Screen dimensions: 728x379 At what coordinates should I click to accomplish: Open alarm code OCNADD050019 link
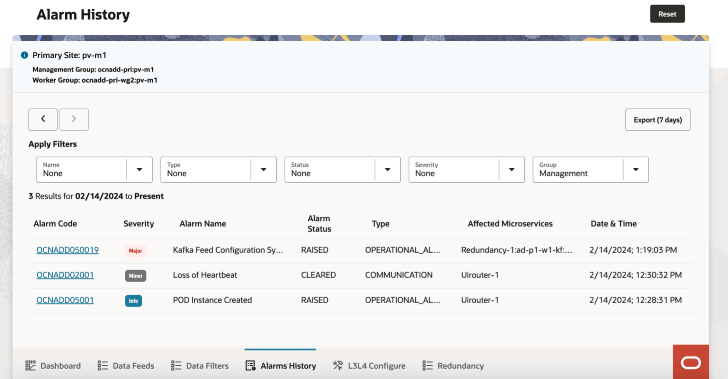coord(67,250)
